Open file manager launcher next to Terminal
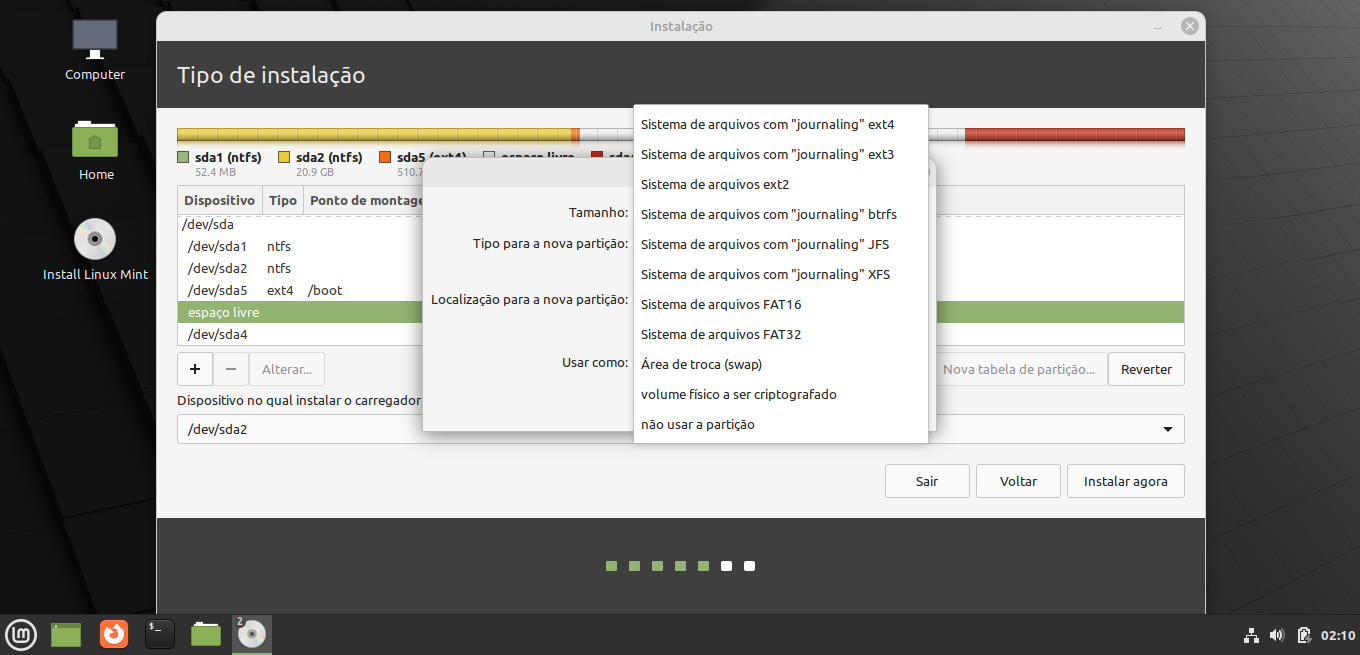This screenshot has width=1360, height=655. tap(206, 634)
